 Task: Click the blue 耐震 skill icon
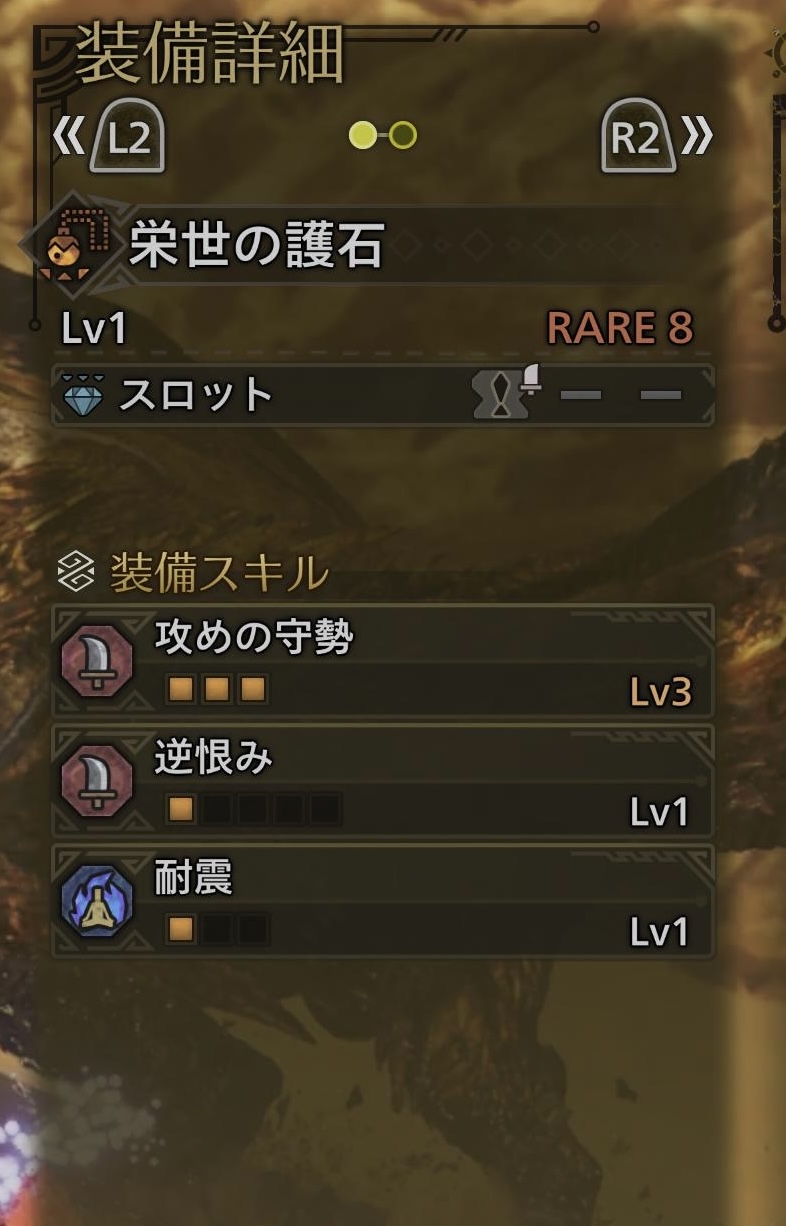[98, 901]
